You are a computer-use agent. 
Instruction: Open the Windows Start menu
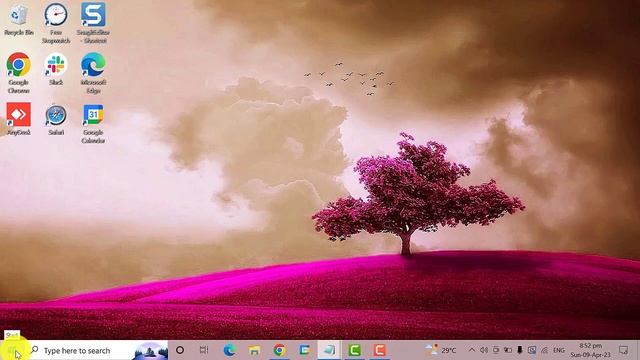click(x=12, y=350)
